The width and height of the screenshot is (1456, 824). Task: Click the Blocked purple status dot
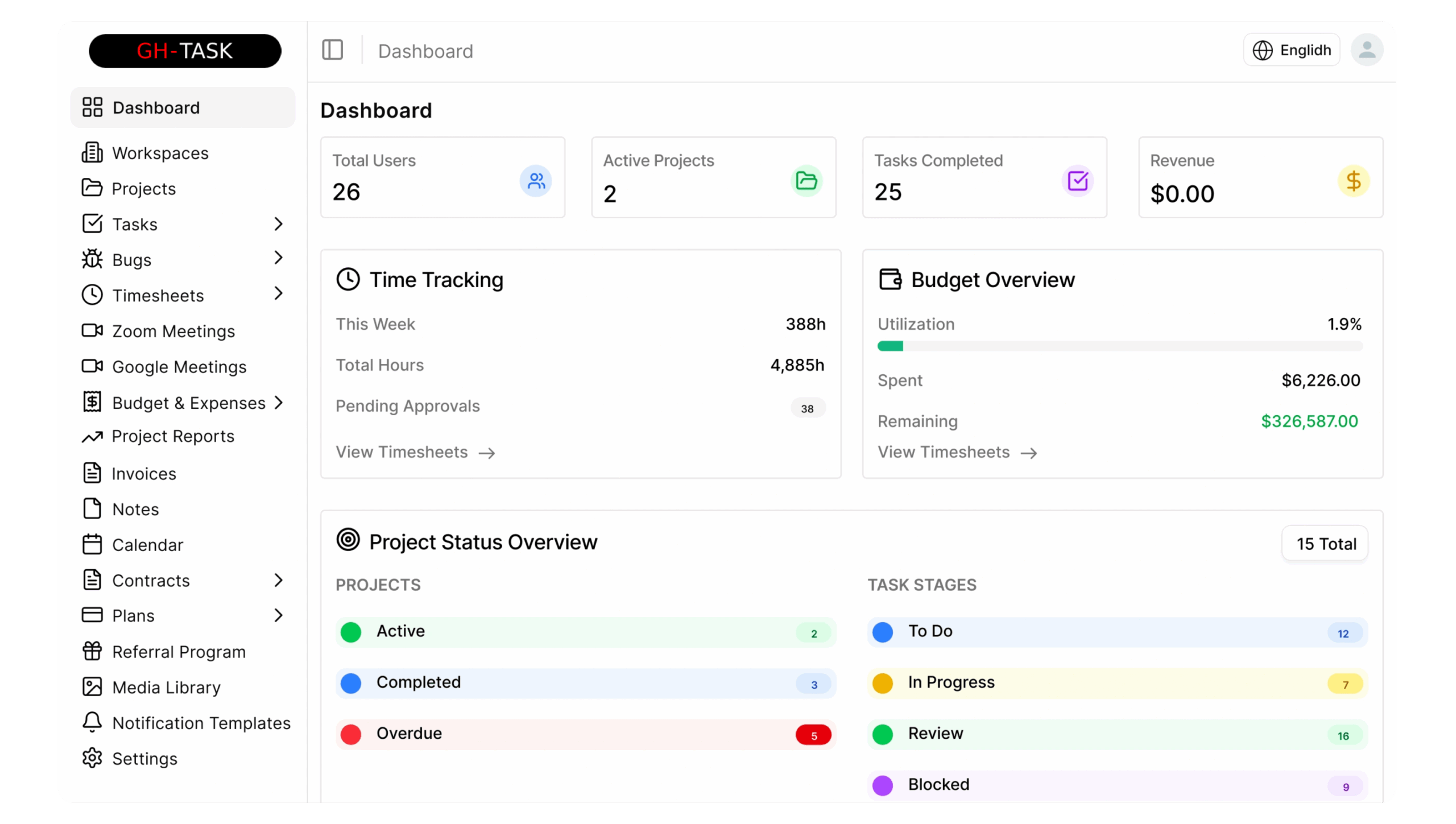point(883,786)
